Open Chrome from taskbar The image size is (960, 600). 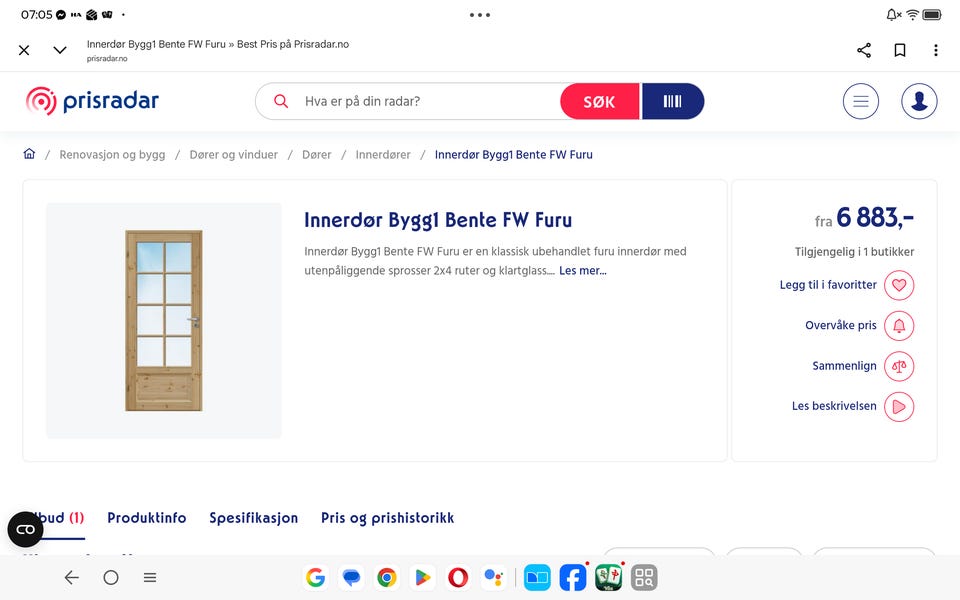(x=387, y=577)
